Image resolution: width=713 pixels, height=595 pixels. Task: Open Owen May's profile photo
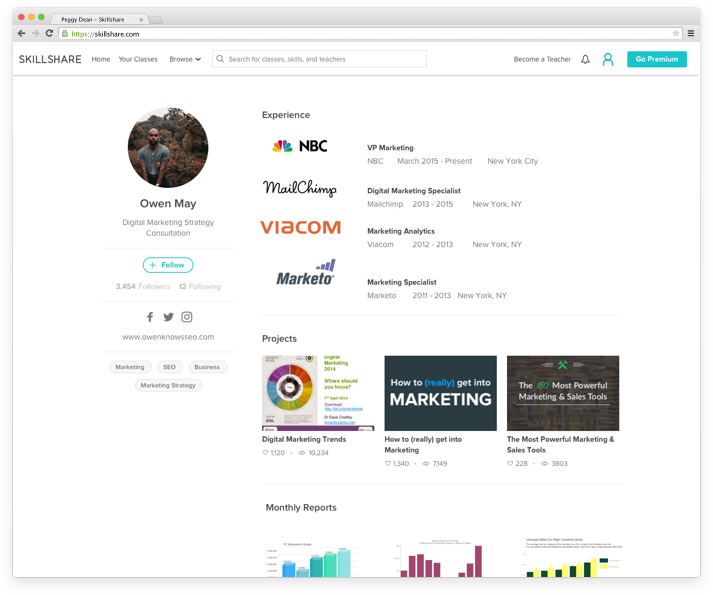[168, 147]
